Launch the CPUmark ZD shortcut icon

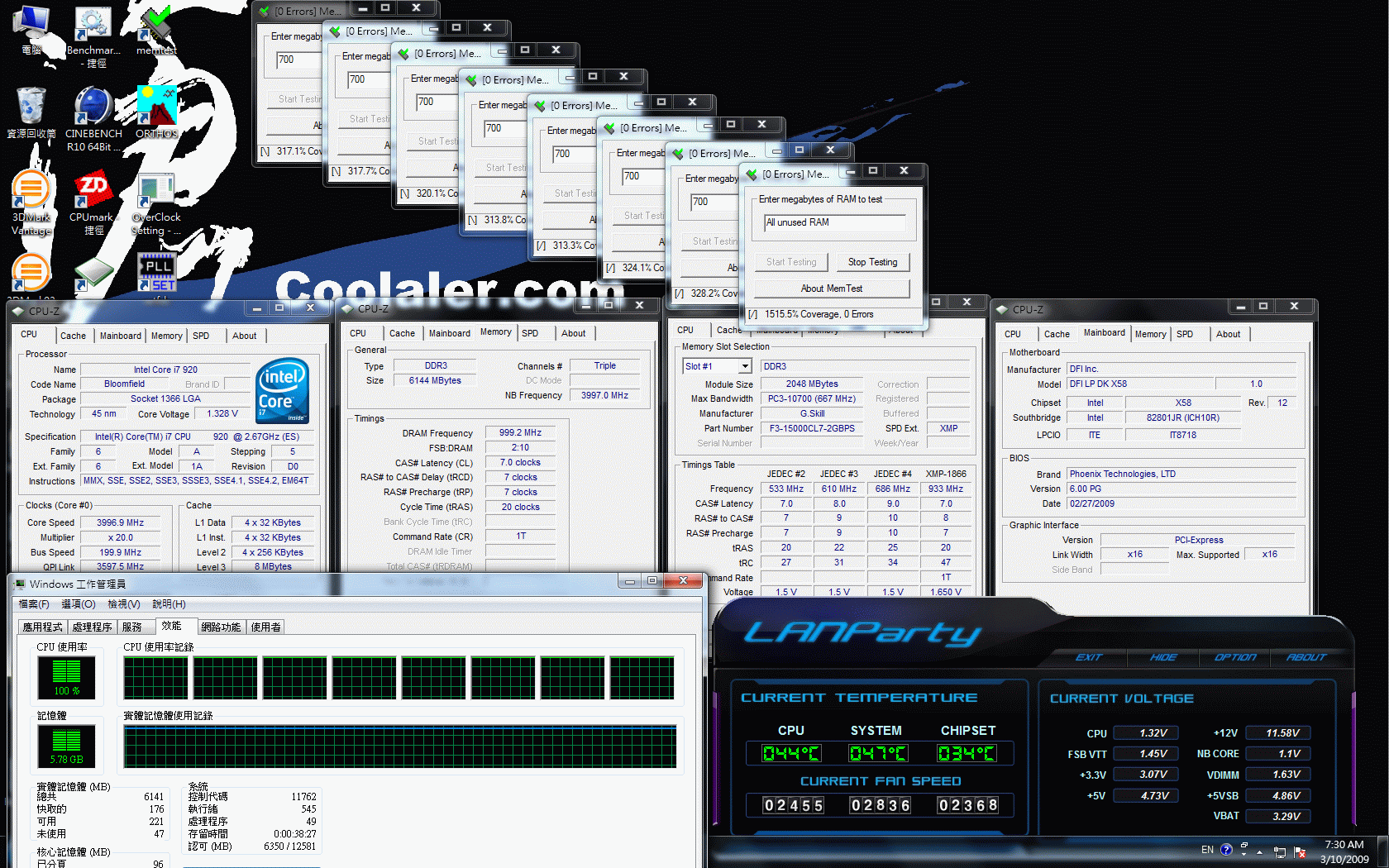pyautogui.click(x=93, y=203)
